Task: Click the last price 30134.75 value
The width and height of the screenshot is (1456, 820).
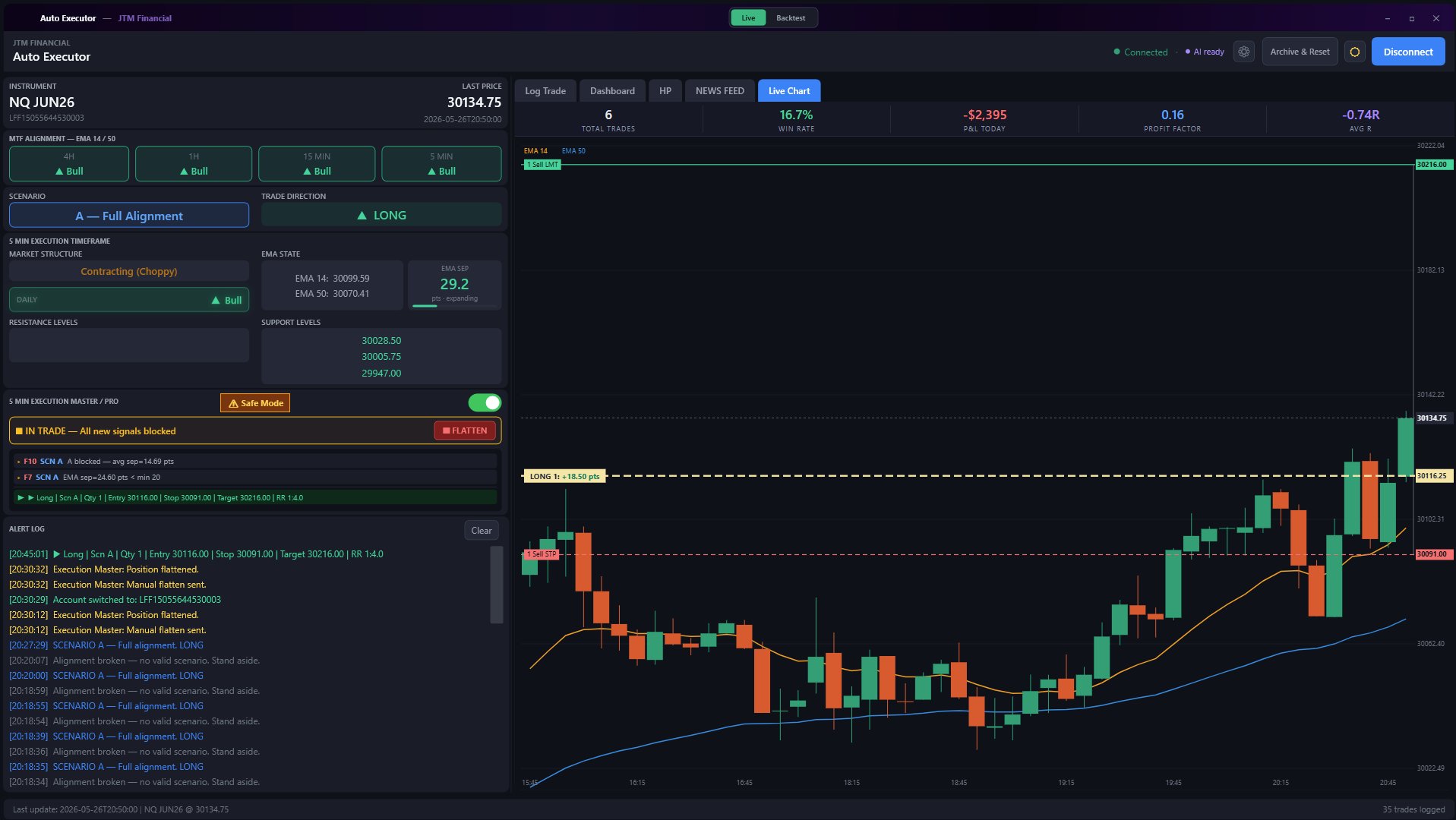Action: (x=474, y=102)
